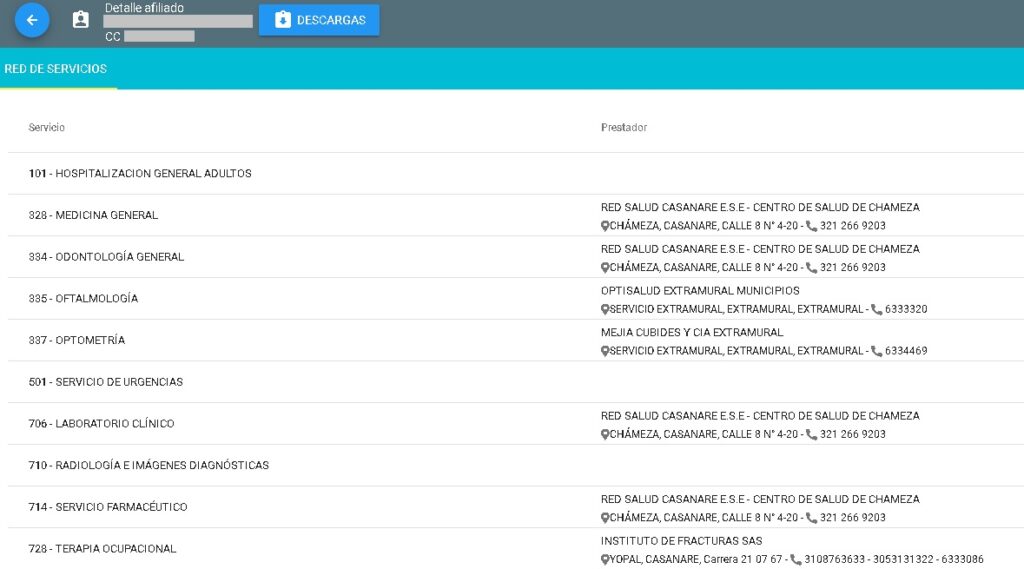Screen dimensions: 1024x569
Task: Select row 710 - RADIOLOGÍA E IMÁGENES DIAGNÓSTICAS
Action: point(516,465)
